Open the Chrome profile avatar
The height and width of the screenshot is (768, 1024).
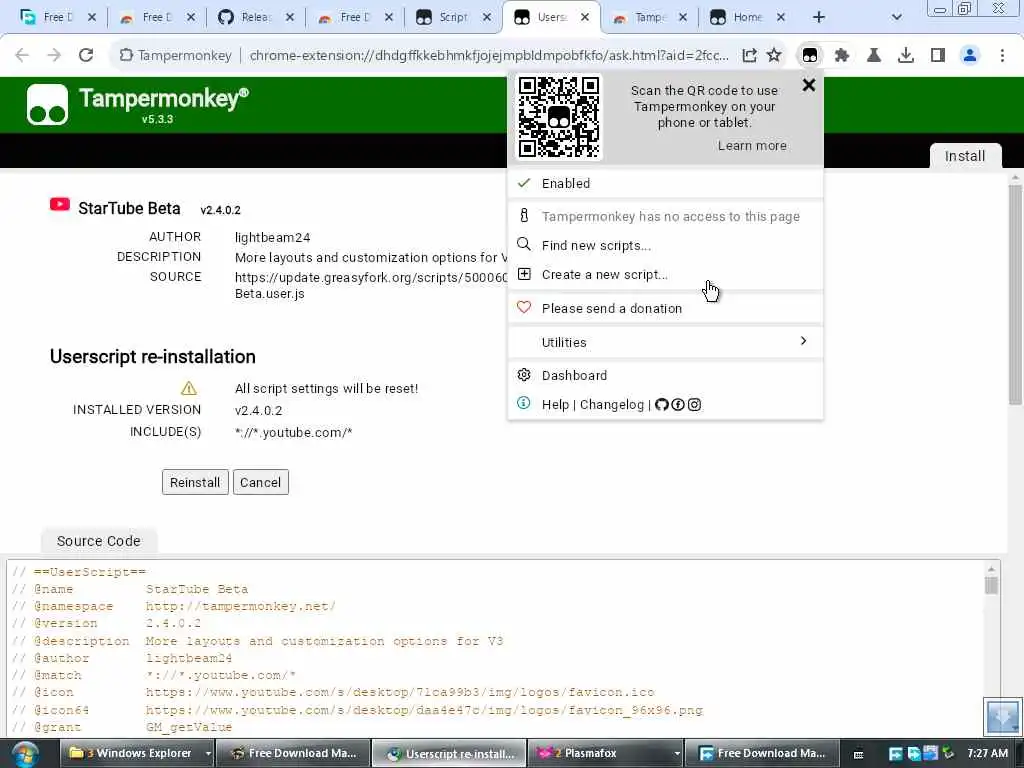pos(970,56)
